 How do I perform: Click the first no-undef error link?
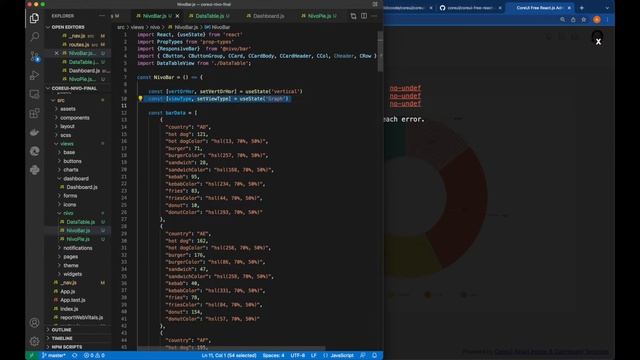coord(405,88)
